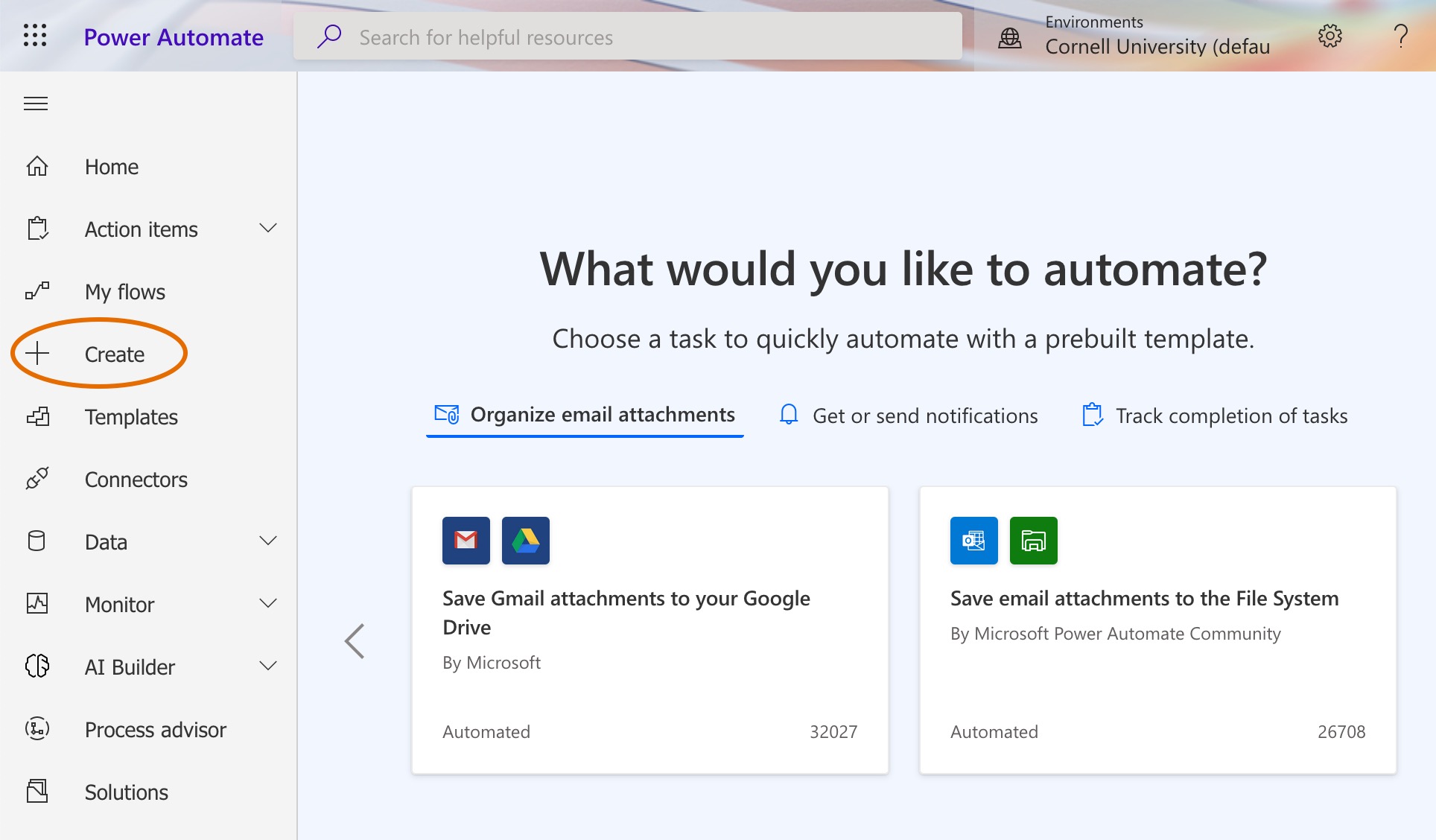Click the Data cylinder icon
Image resolution: width=1436 pixels, height=840 pixels.
tap(36, 541)
